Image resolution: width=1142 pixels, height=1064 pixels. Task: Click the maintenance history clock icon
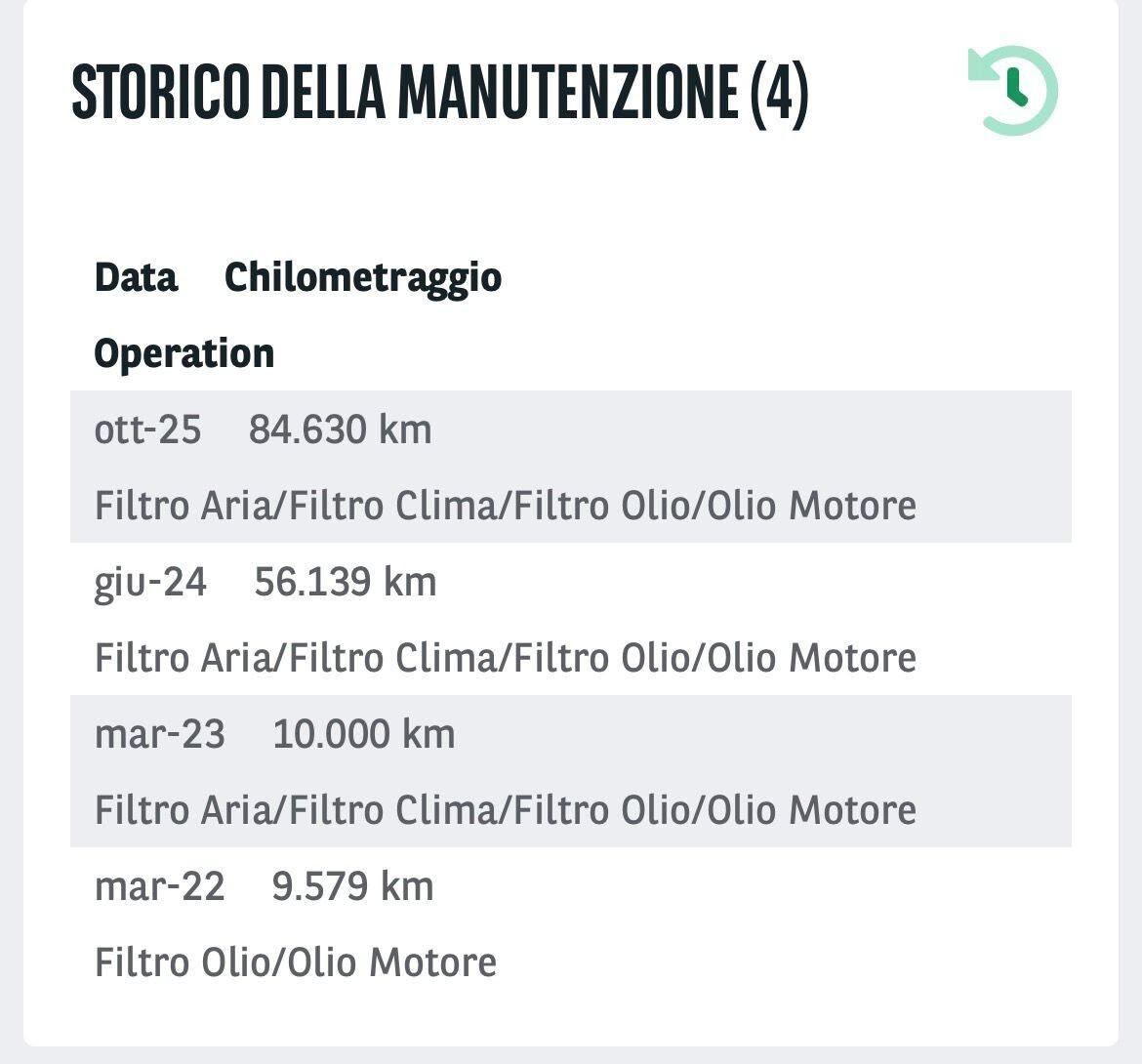point(1013,91)
